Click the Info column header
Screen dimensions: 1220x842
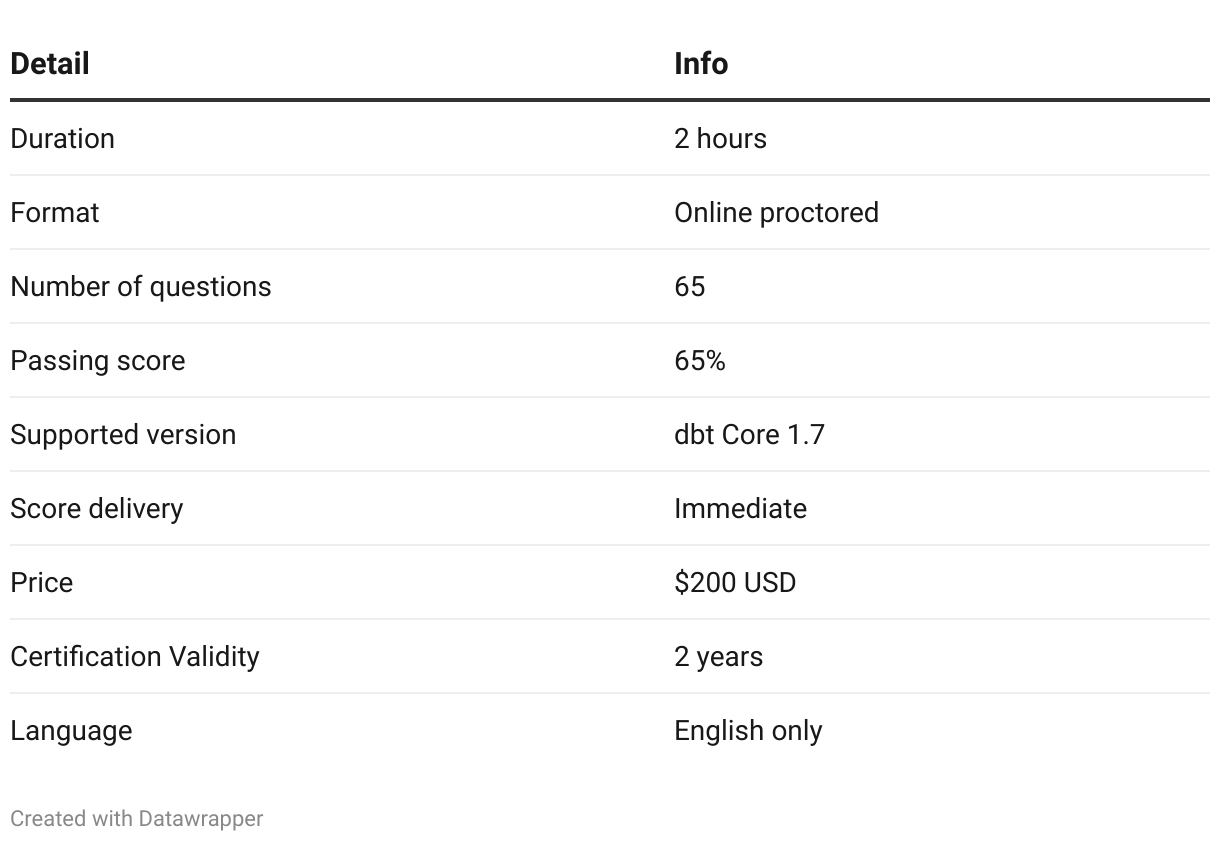coord(701,64)
